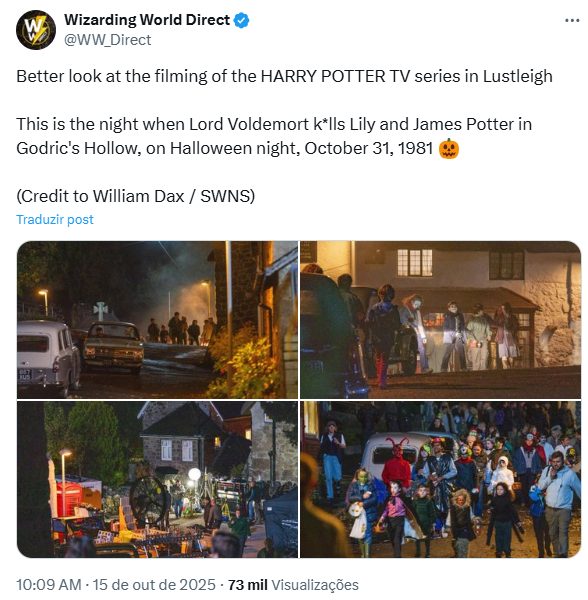Click the blue verified badge

241,20
